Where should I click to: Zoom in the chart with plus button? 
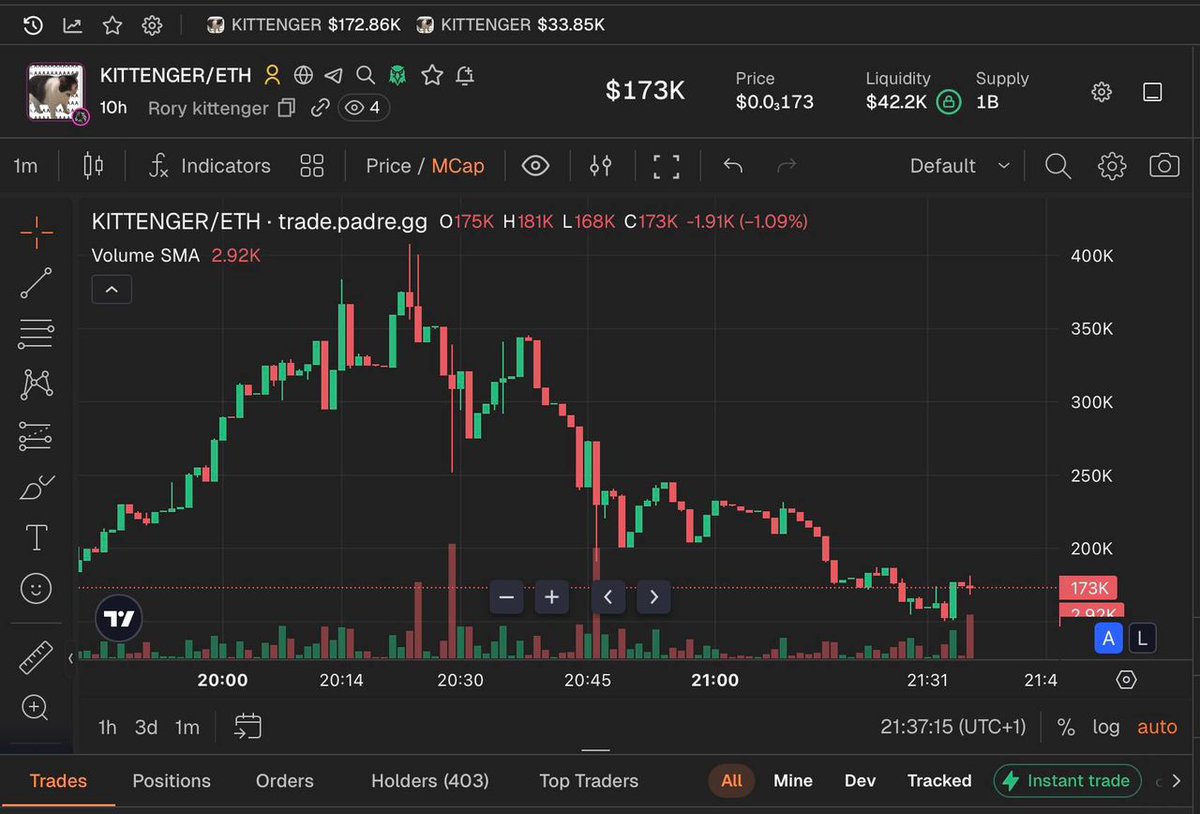tap(551, 598)
